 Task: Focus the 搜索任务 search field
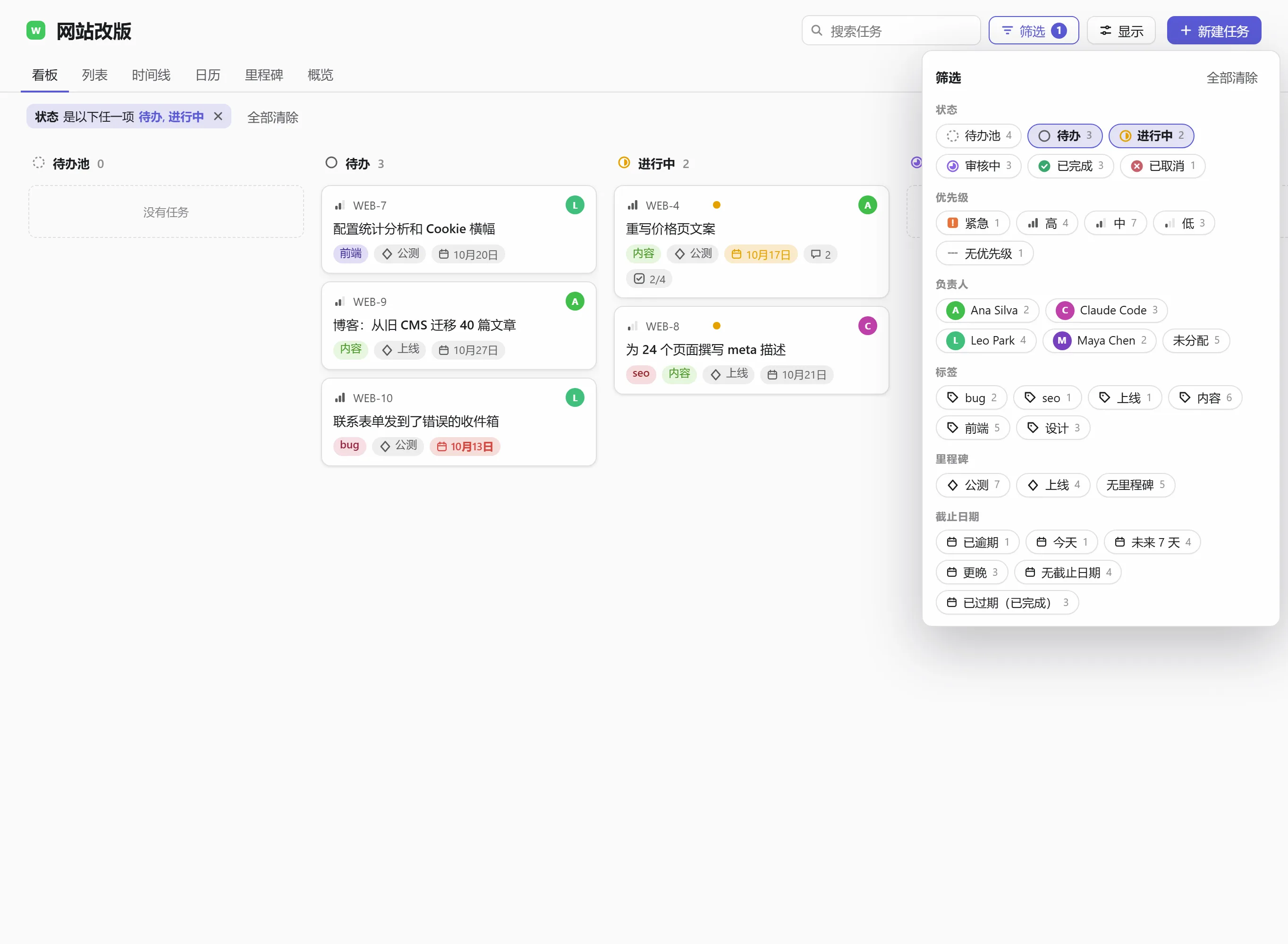click(x=891, y=30)
